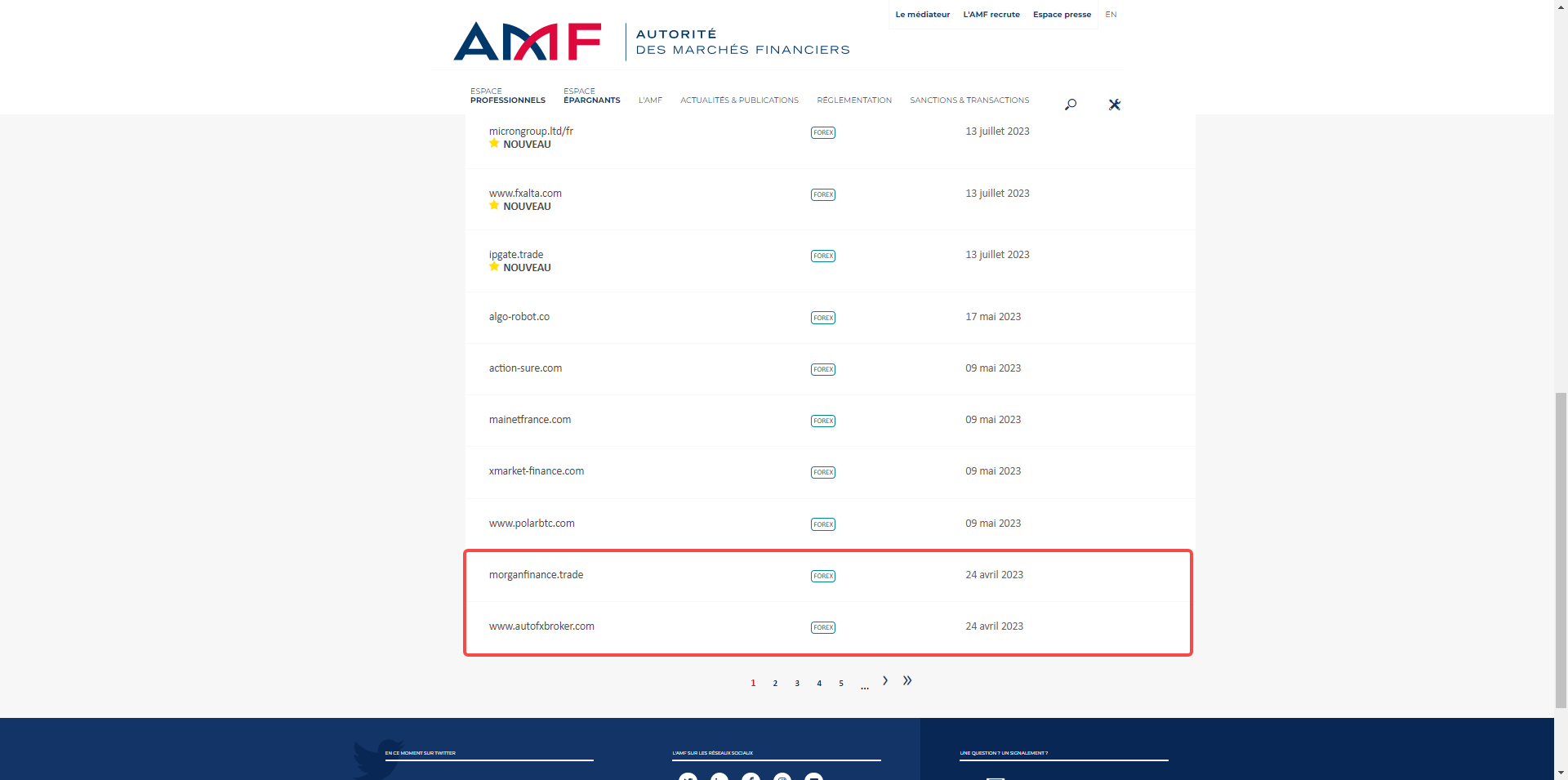This screenshot has width=1568, height=780.
Task: Click FOREX tag on morganfinance.trade row
Action: (x=822, y=576)
